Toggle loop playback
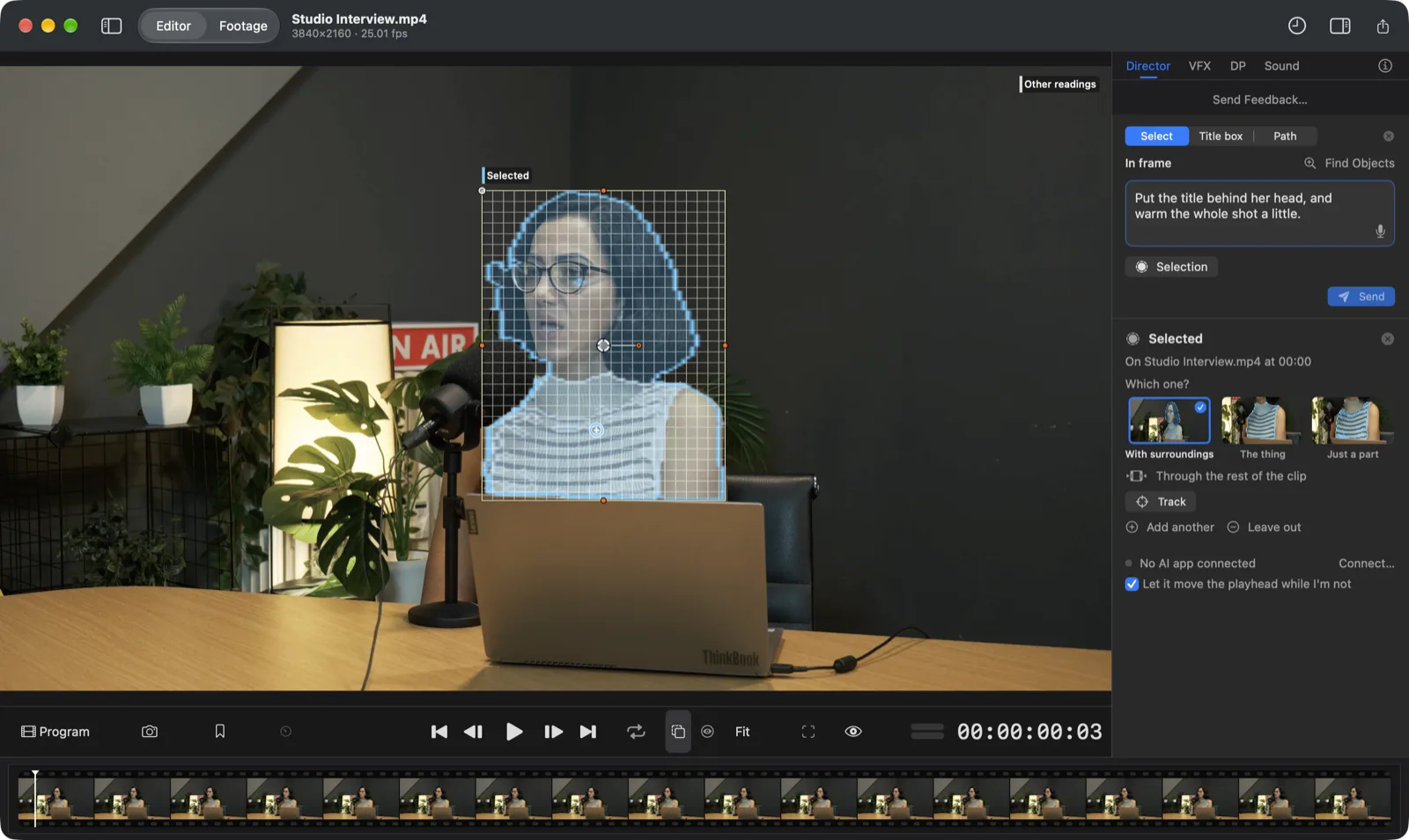 tap(636, 732)
